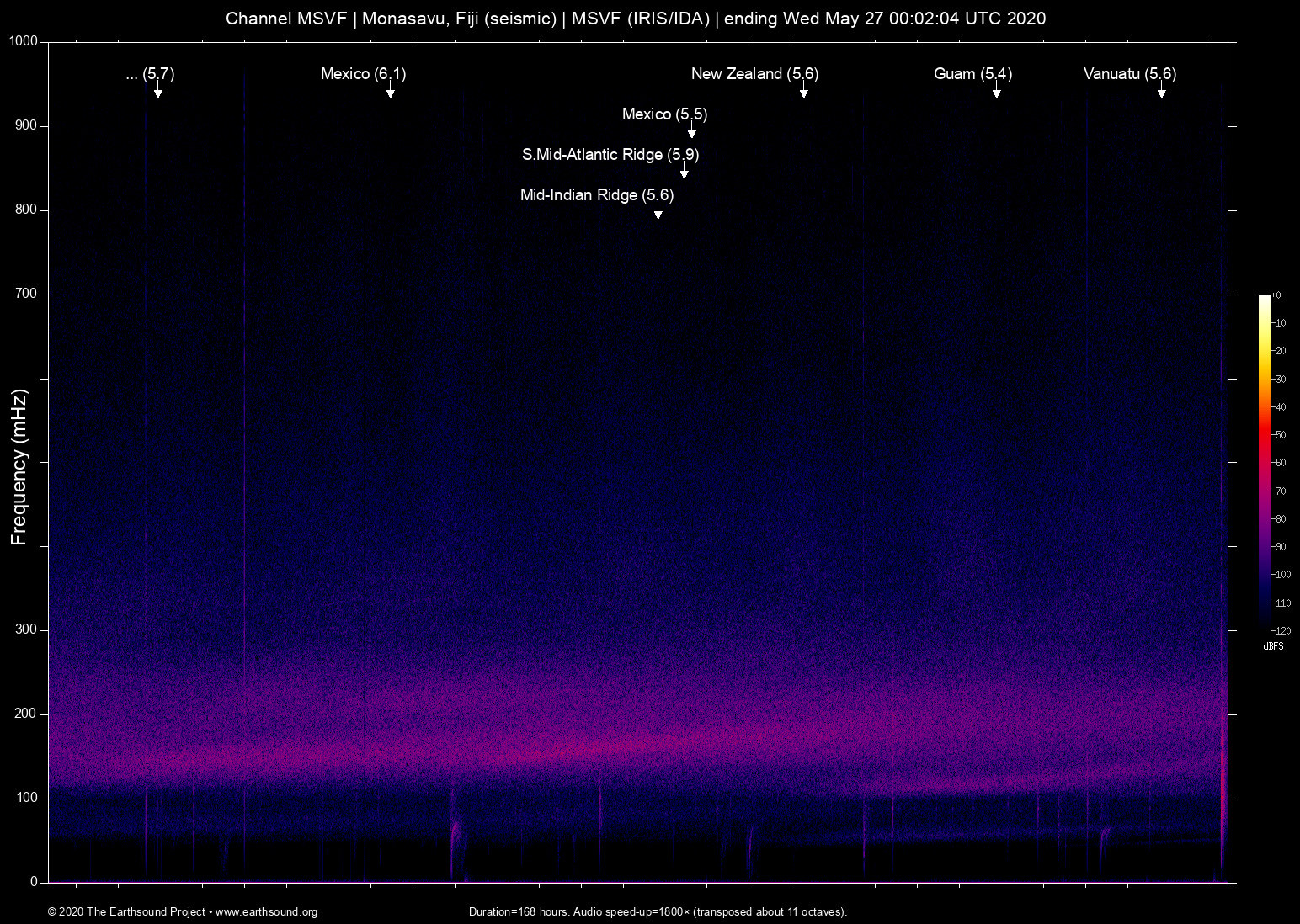
Task: Click the arrow under S.Mid-Atlantic Ridge (5.9)
Action: (x=685, y=172)
